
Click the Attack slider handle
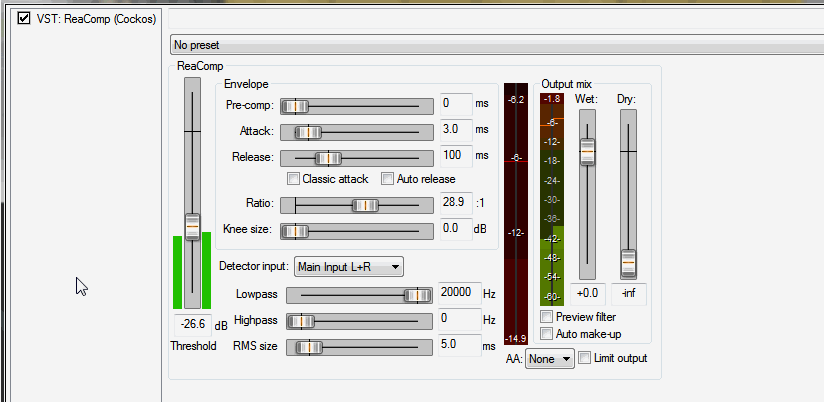[x=308, y=132]
